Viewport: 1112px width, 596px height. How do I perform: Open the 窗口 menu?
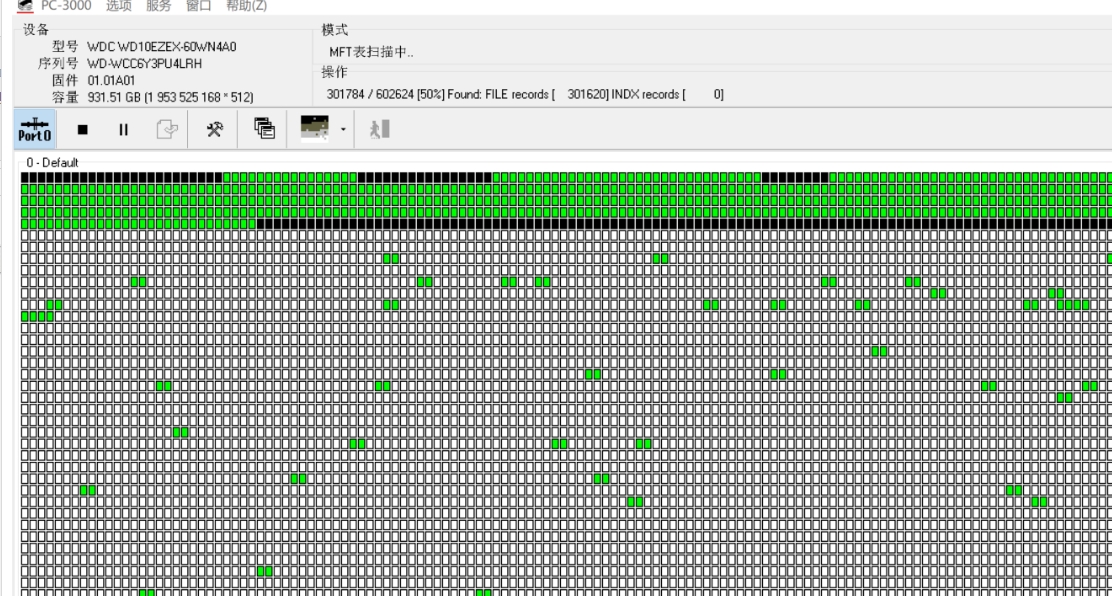click(x=199, y=6)
